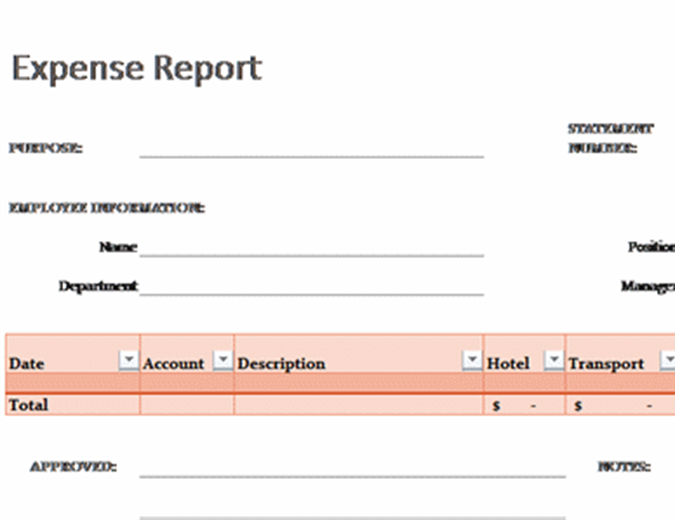Open the Description column filter dropdown
Screen dimensions: 675x520
471,360
